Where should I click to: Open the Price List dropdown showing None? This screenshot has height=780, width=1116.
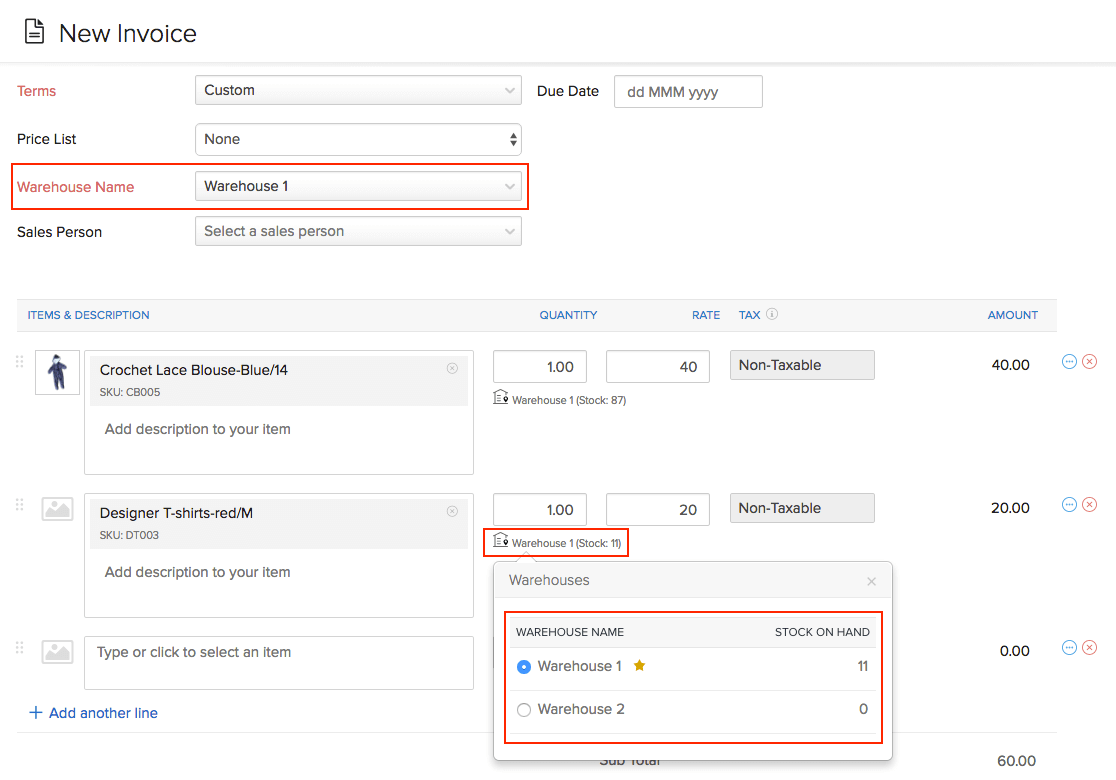click(x=358, y=139)
